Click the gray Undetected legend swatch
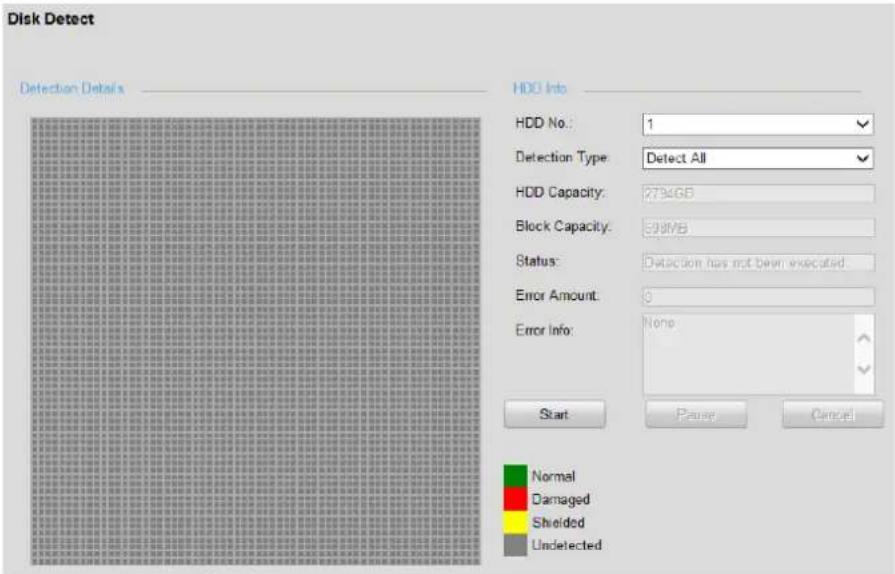The image size is (895, 574). point(515,545)
